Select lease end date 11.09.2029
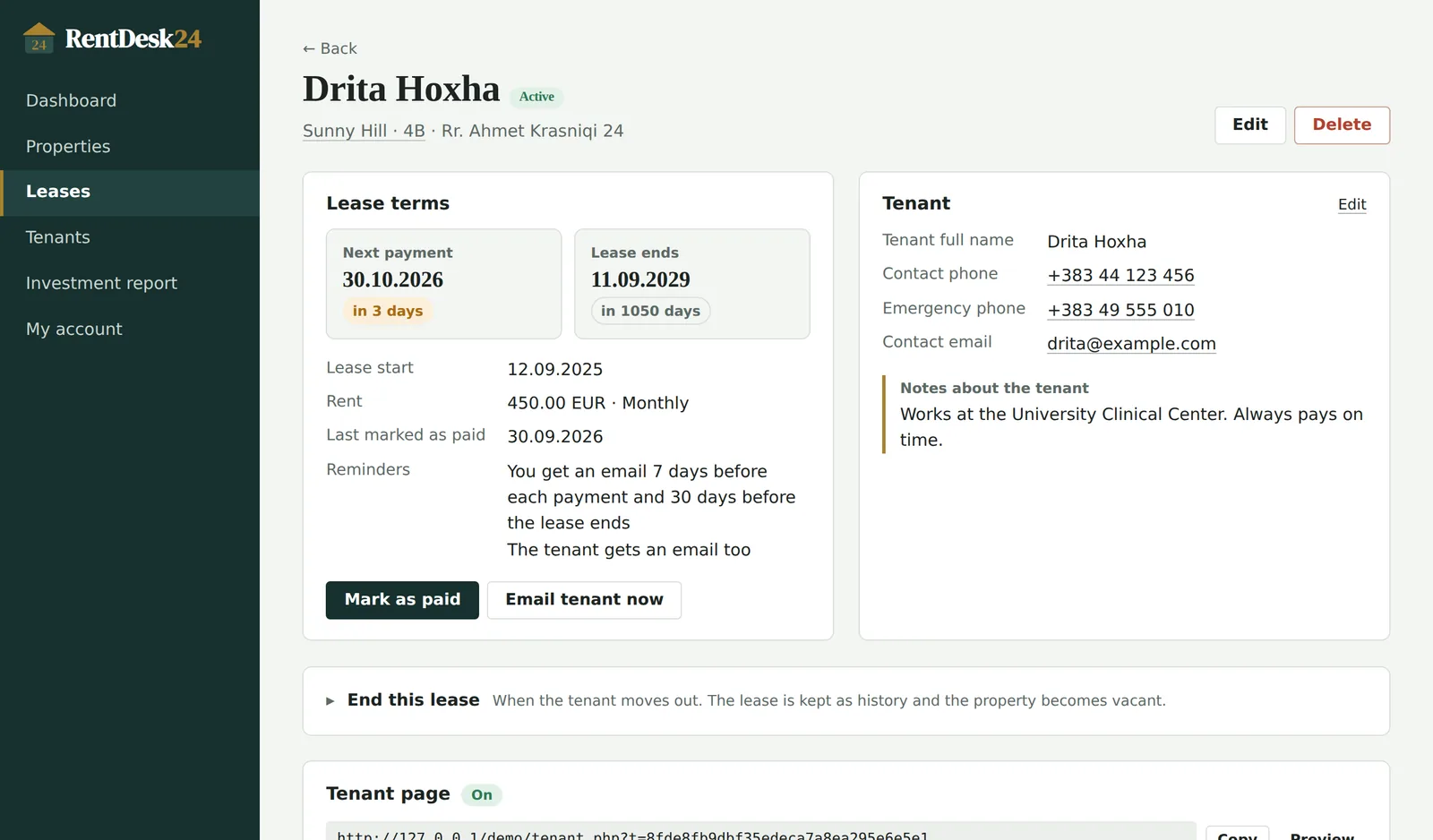1433x840 pixels. tap(640, 279)
